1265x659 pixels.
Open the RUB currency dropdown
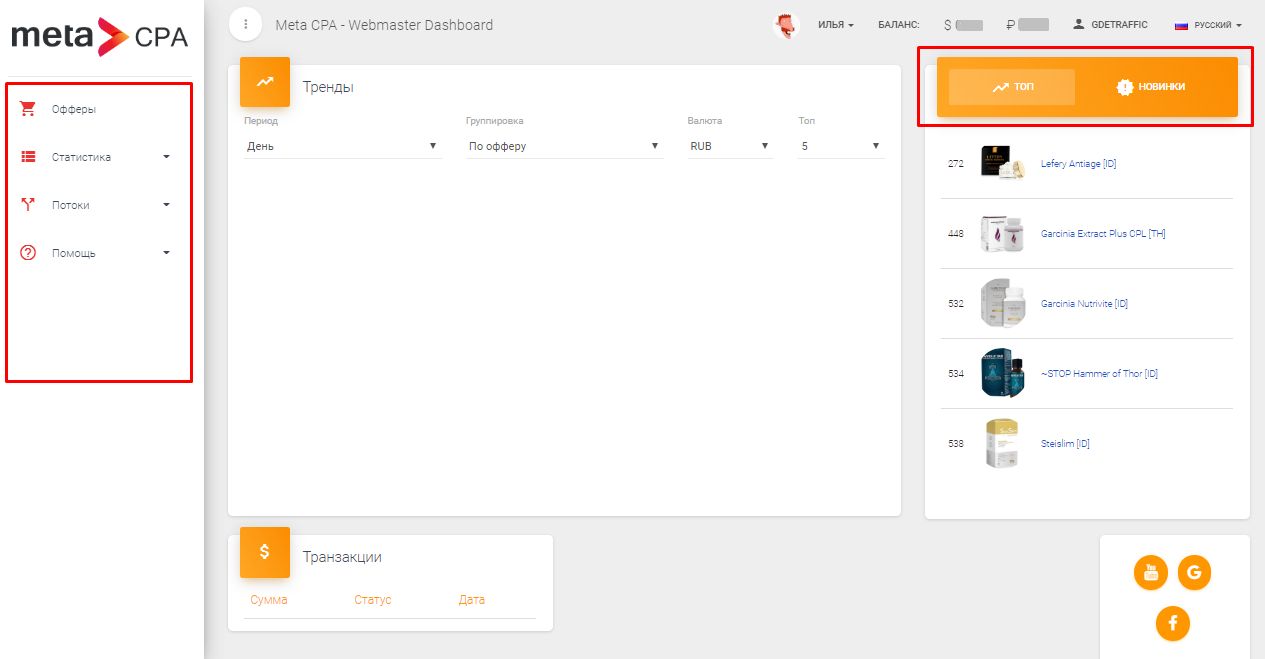pyautogui.click(x=729, y=146)
